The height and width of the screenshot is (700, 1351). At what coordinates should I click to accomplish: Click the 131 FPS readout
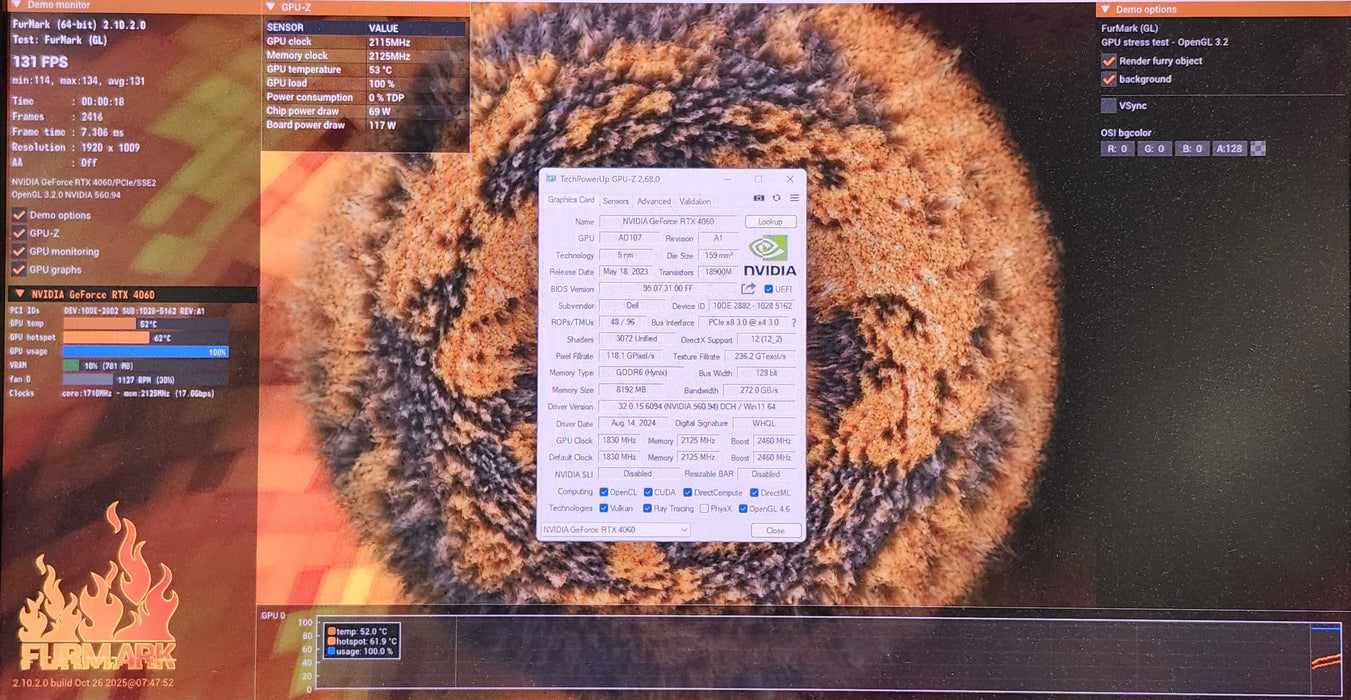click(40, 61)
